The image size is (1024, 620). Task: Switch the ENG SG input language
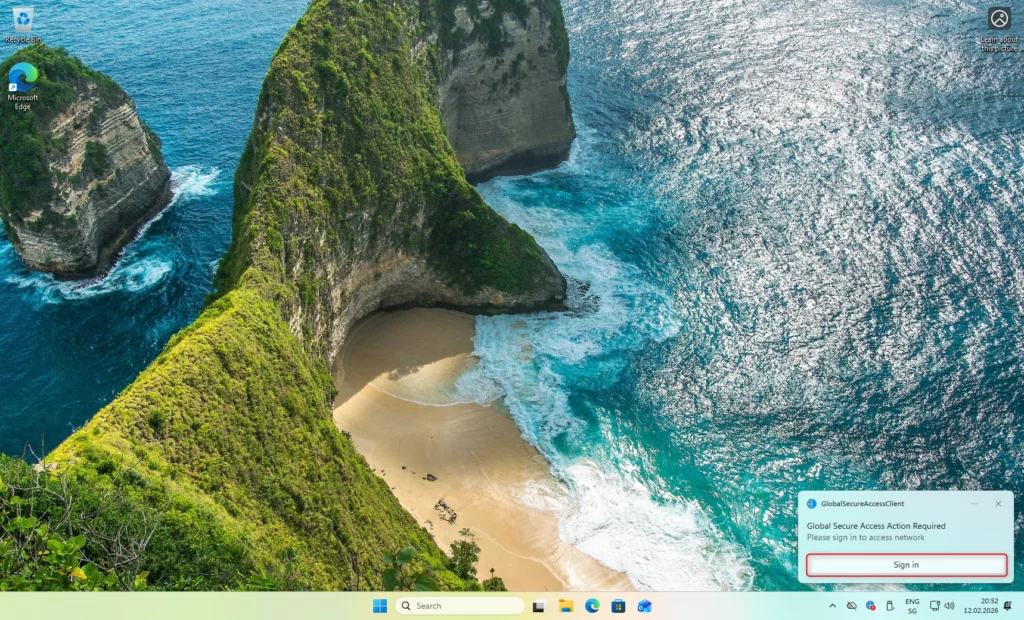[912, 606]
